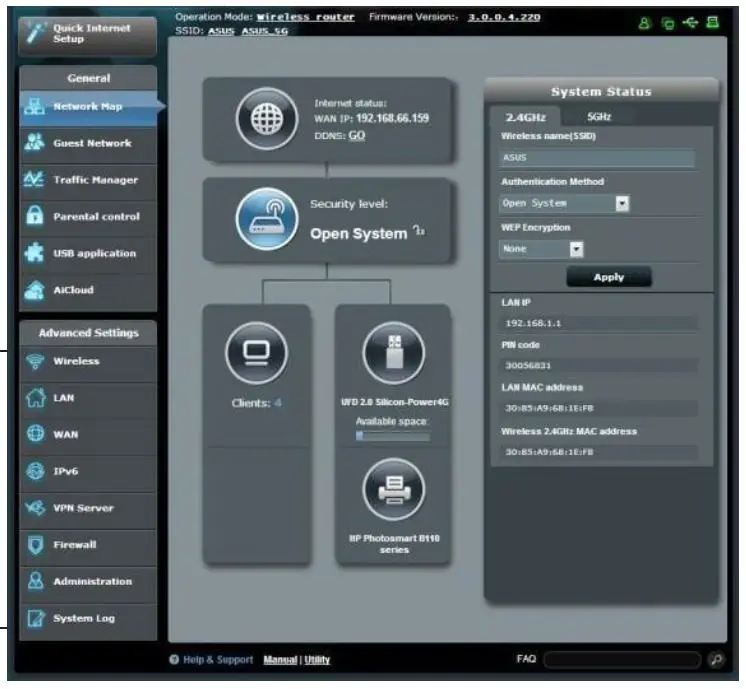Open the Manual link
The image size is (746, 689).
(280, 660)
